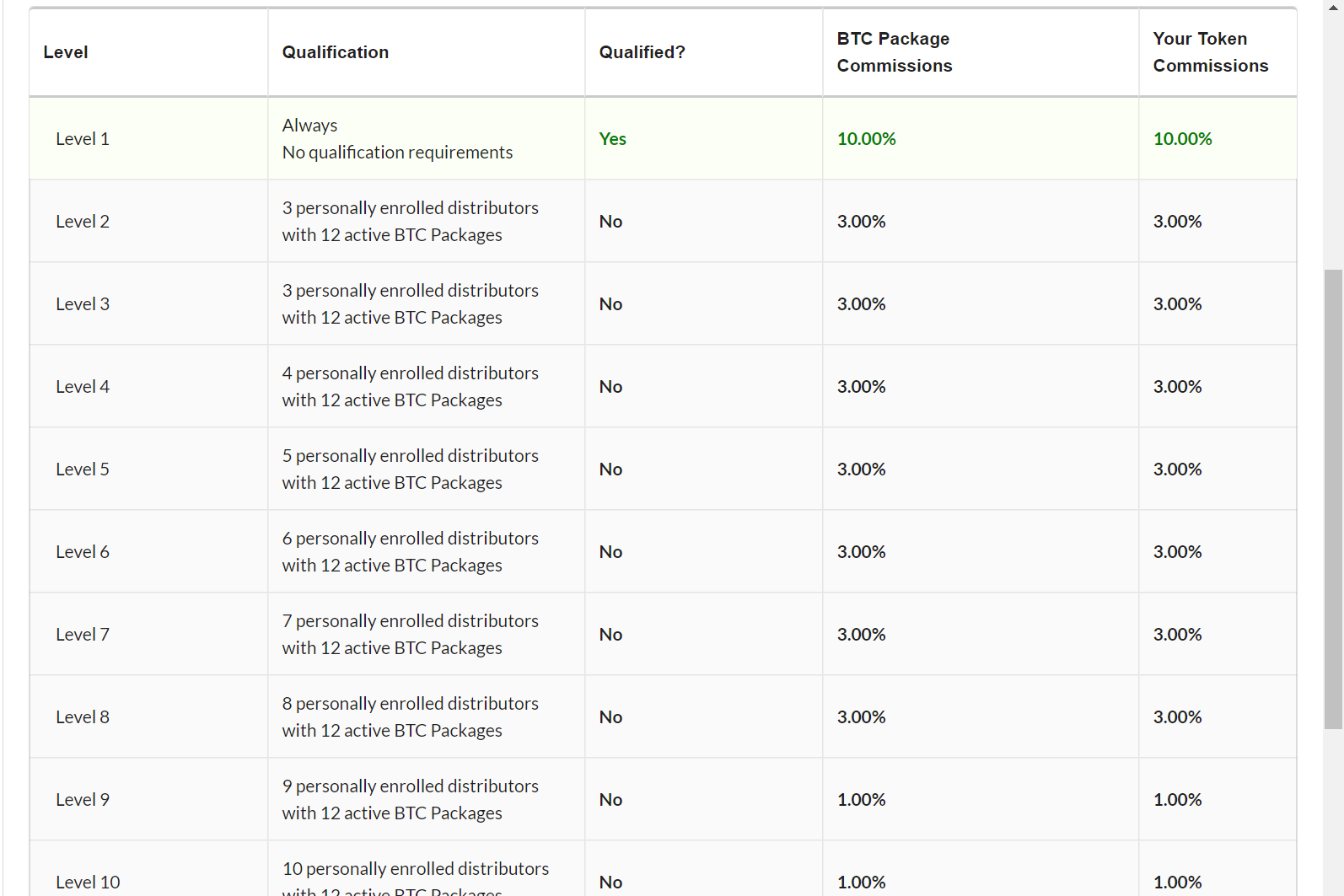Viewport: 1344px width, 896px height.
Task: Click Level 6's 3.00% BTC Package commission
Action: tap(861, 552)
